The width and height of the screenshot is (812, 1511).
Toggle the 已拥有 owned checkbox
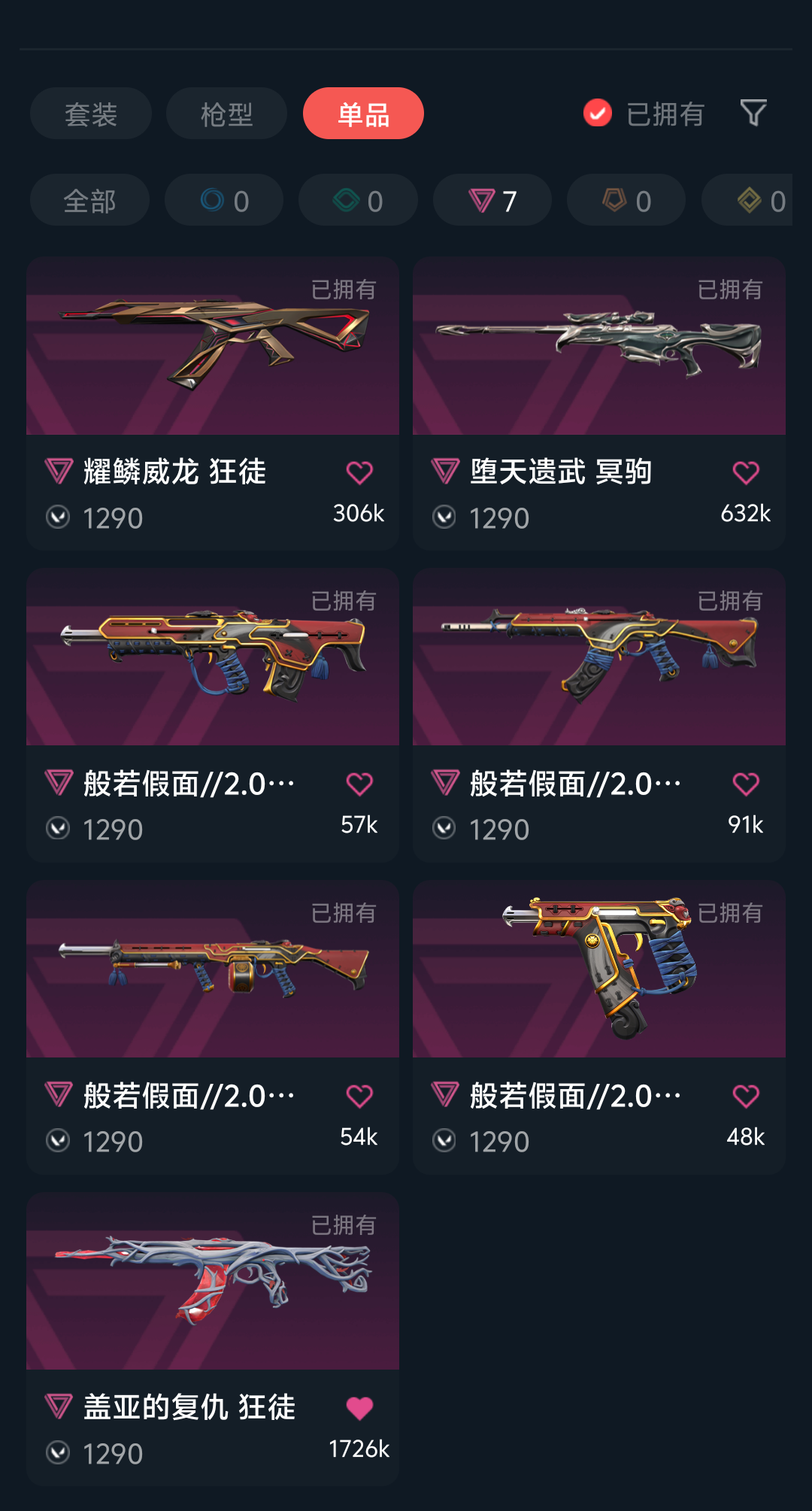pos(598,113)
